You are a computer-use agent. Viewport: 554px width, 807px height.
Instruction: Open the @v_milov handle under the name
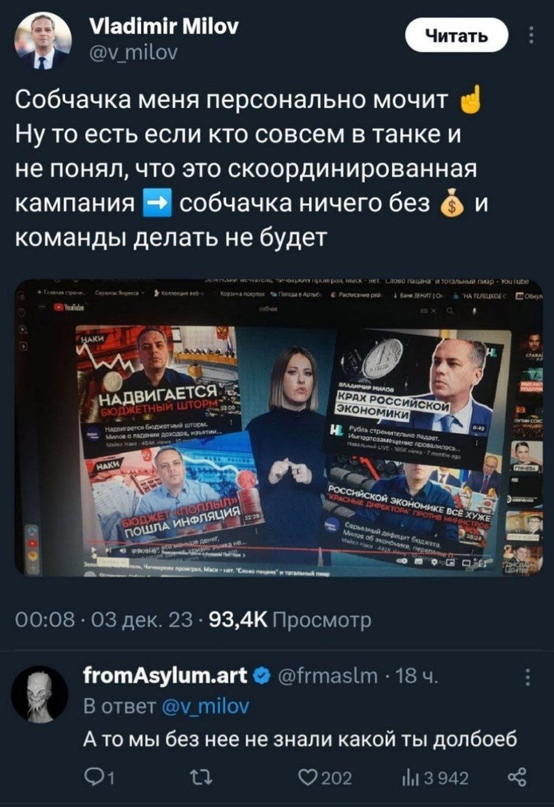pyautogui.click(x=133, y=51)
